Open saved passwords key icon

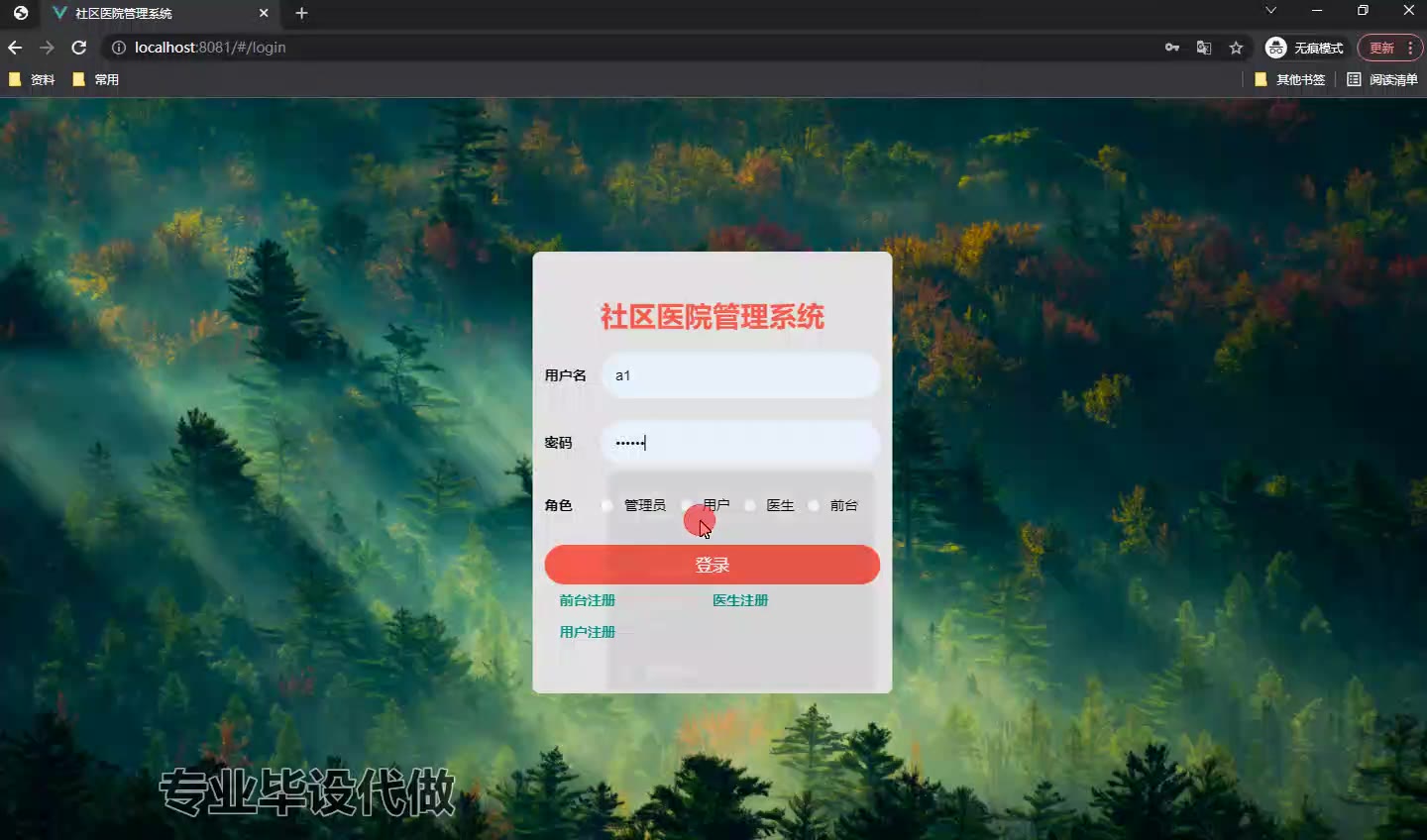point(1172,48)
